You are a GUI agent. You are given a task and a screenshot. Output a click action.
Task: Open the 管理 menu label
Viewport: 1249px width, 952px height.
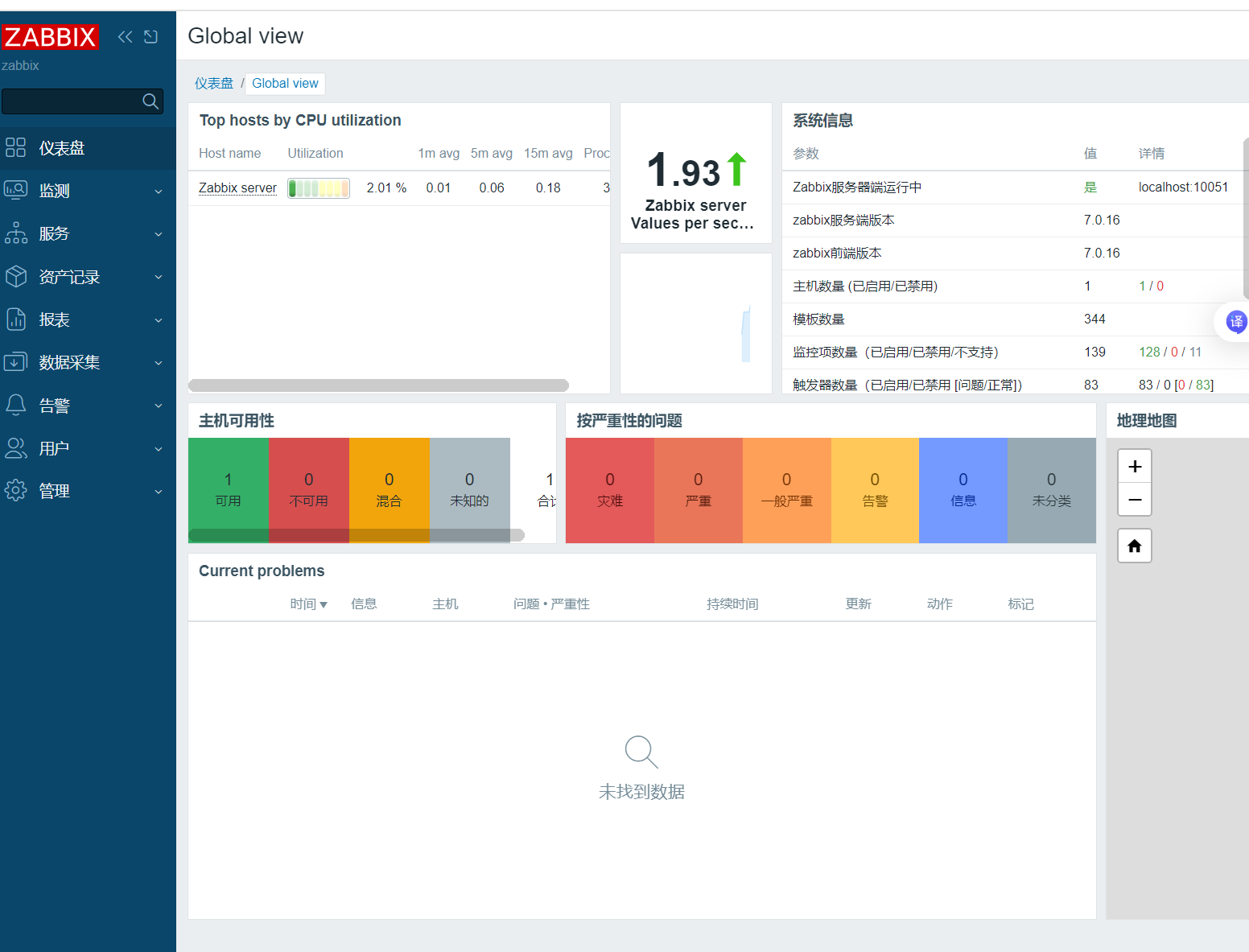click(x=55, y=491)
